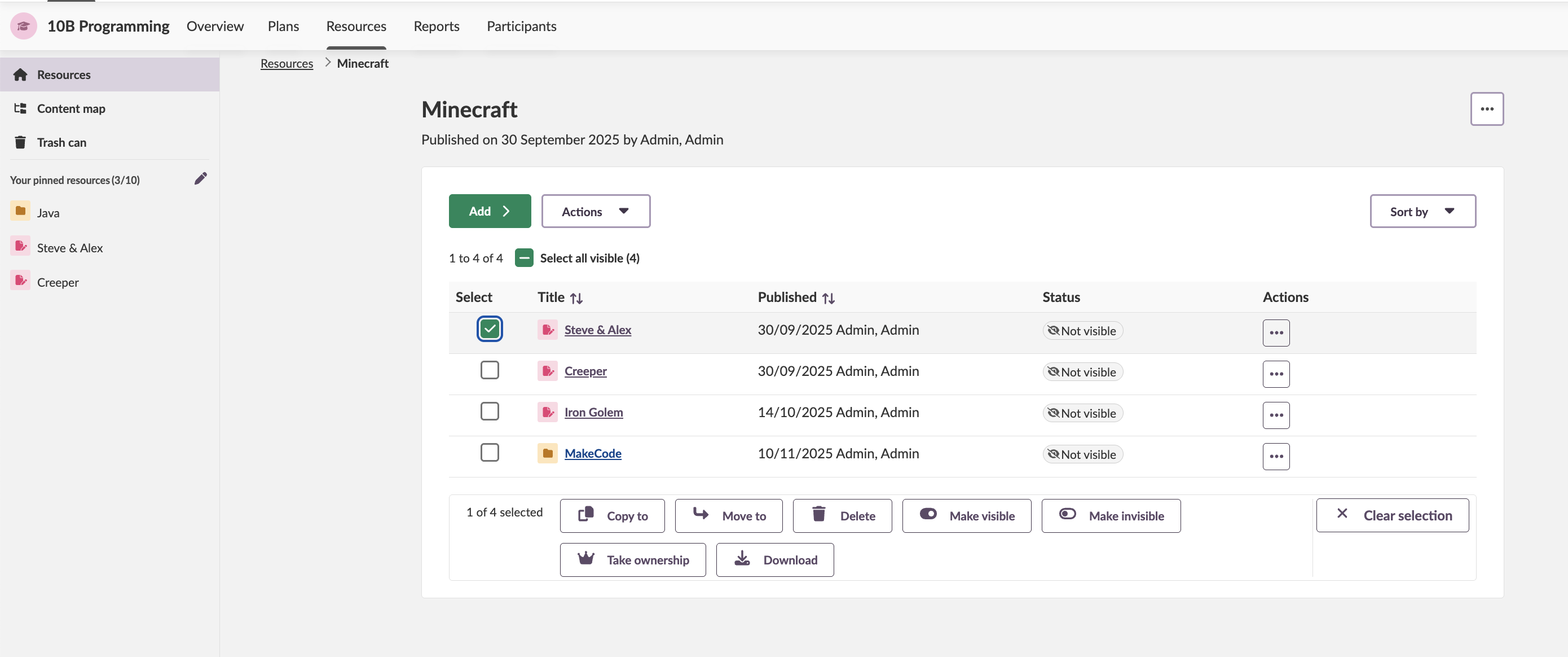Open the three-dot menu for Iron Golem
The image size is (1568, 657).
(1275, 415)
